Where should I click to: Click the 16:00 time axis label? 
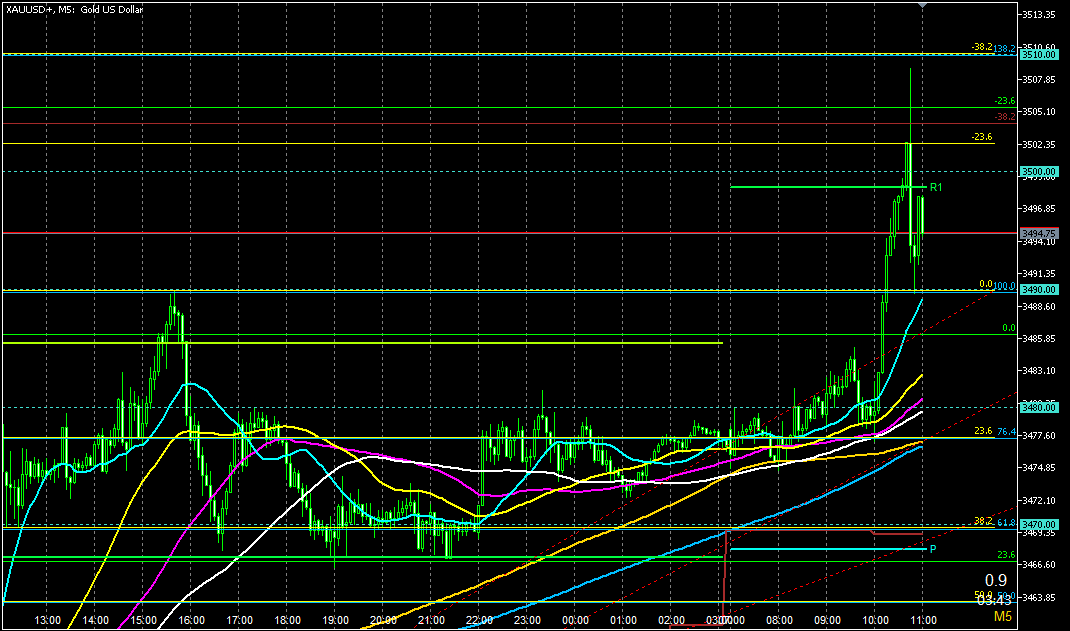[x=191, y=620]
